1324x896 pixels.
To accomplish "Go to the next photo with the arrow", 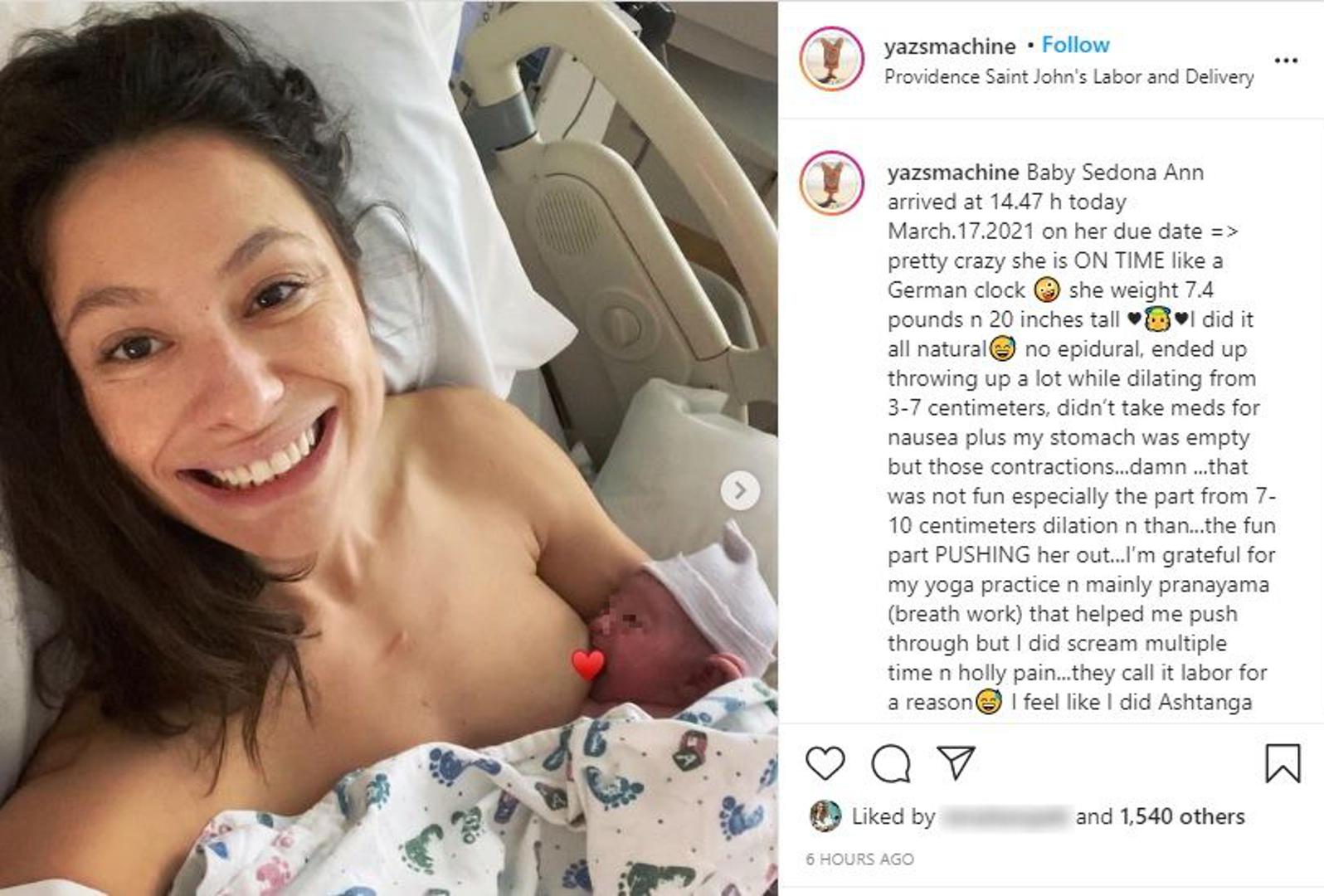I will 740,491.
